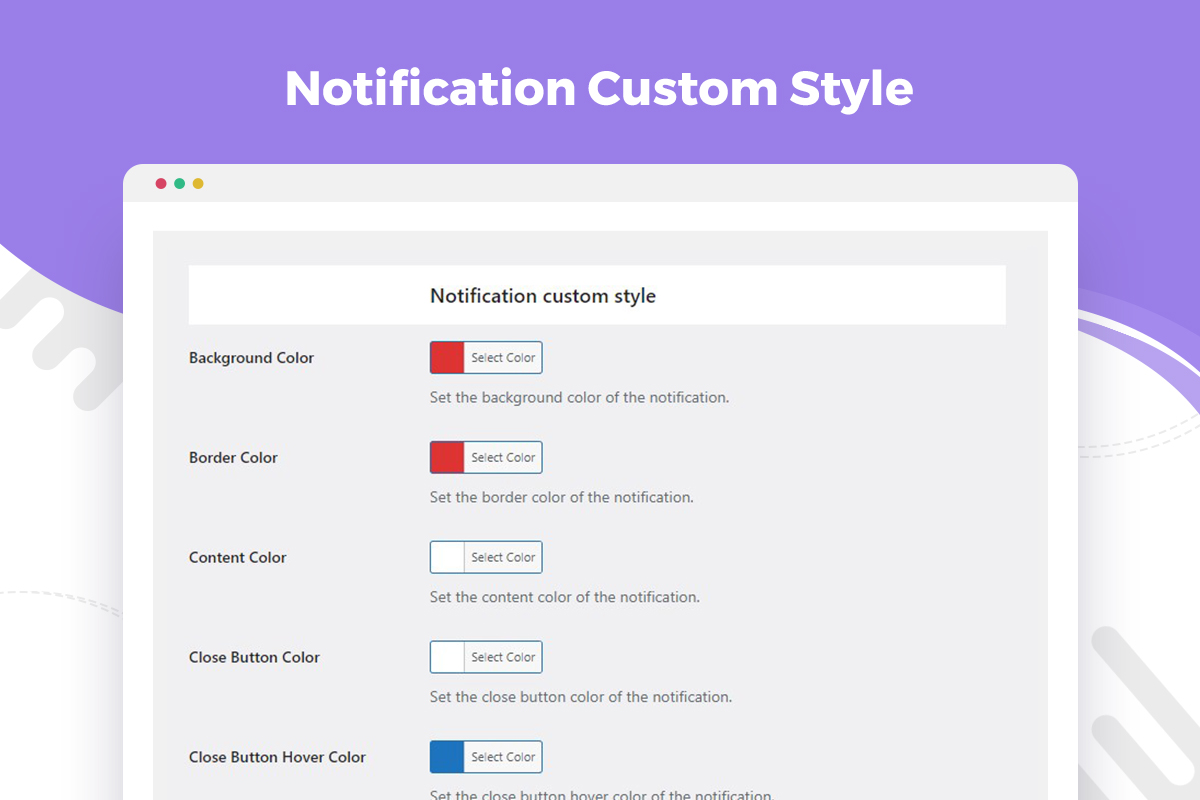Click the Background Color setting label

251,358
